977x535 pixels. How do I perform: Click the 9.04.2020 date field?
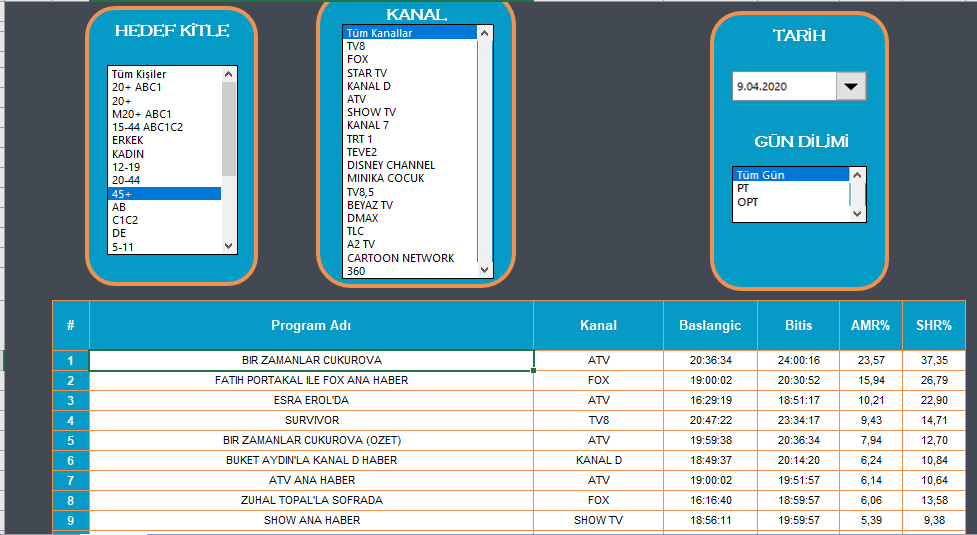pyautogui.click(x=783, y=87)
